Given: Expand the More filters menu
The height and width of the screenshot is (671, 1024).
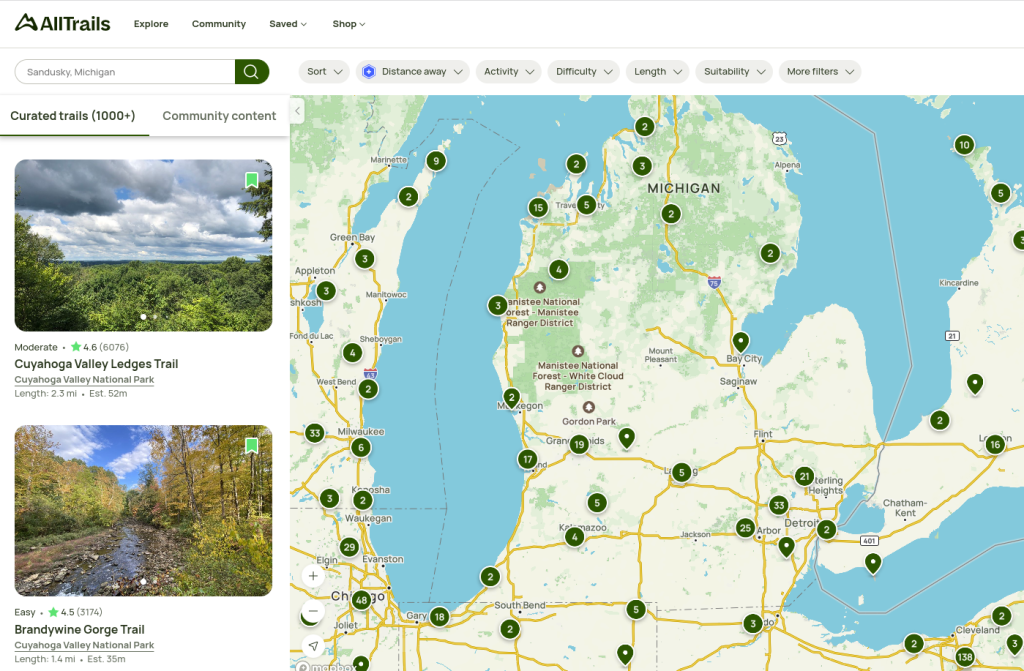Looking at the screenshot, I should pyautogui.click(x=820, y=72).
